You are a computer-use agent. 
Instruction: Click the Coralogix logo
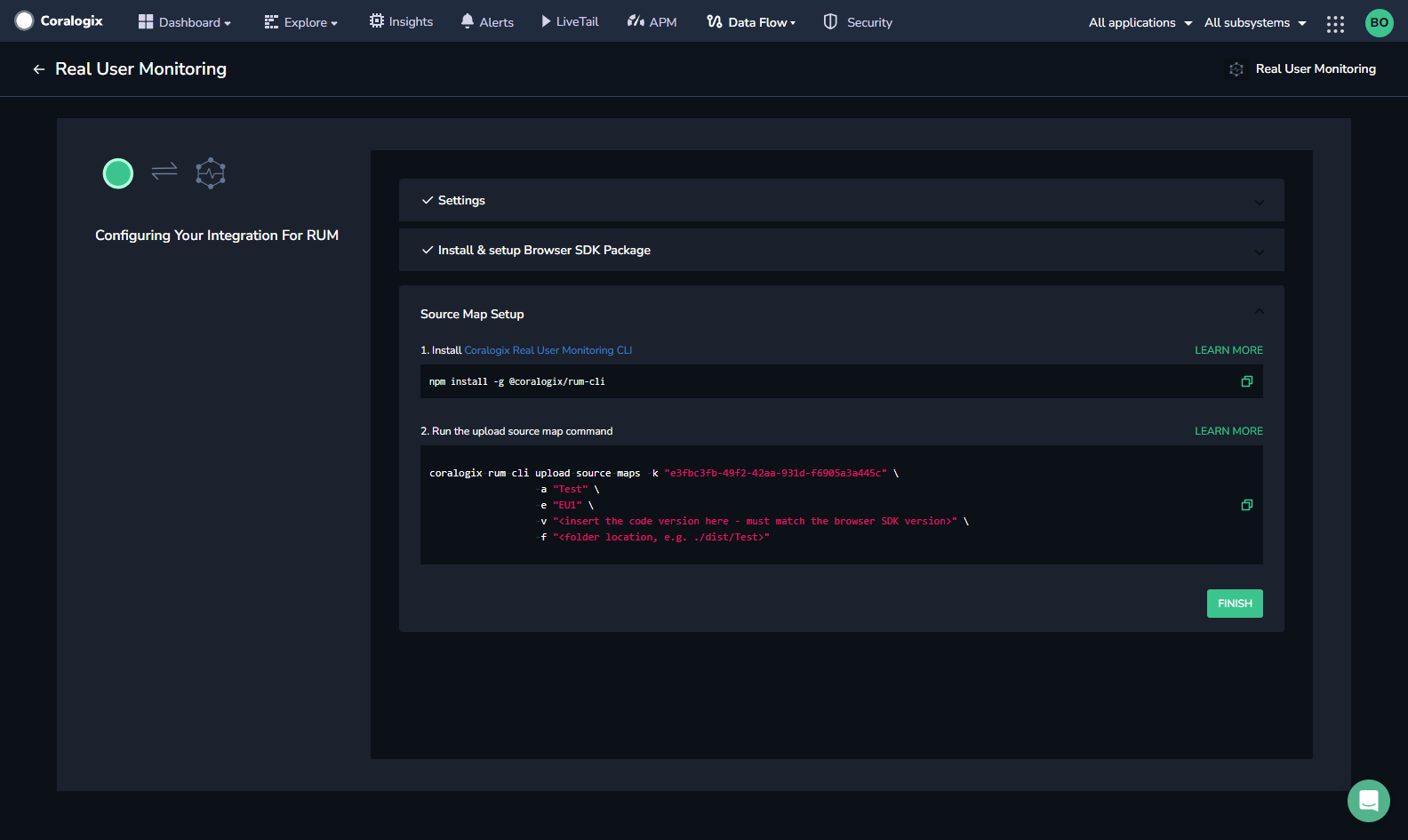click(x=59, y=21)
